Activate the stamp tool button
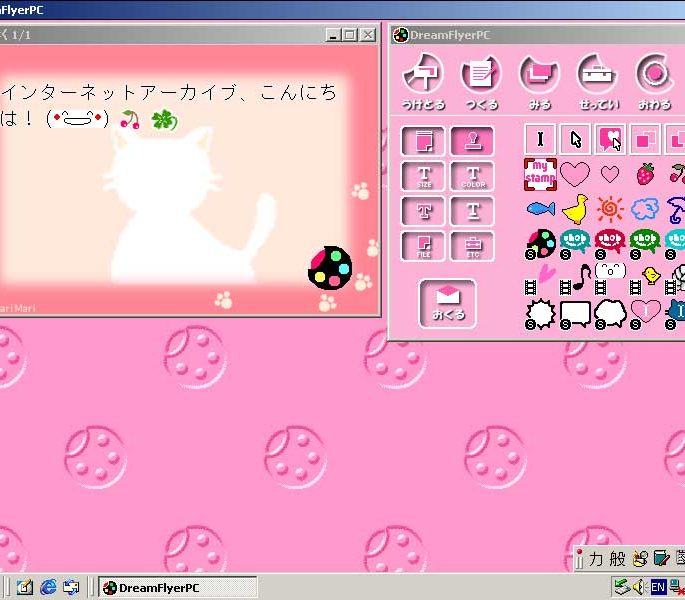Viewport: 685px width, 600px height. [x=472, y=141]
